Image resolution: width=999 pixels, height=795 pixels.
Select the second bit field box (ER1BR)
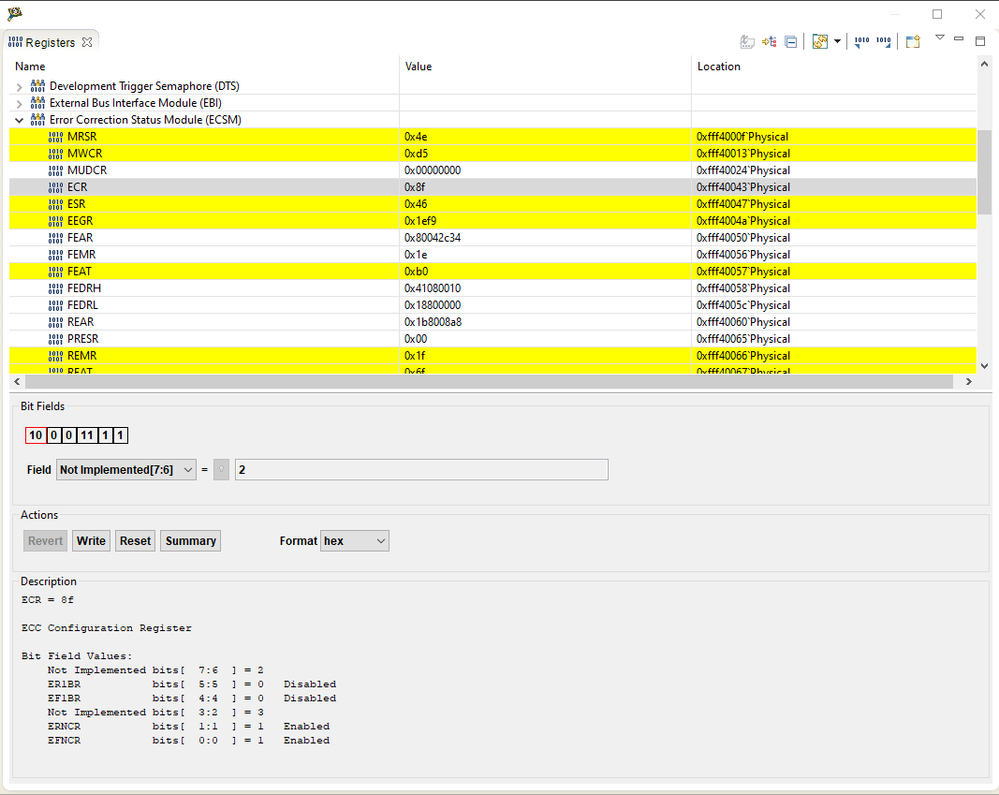(54, 435)
